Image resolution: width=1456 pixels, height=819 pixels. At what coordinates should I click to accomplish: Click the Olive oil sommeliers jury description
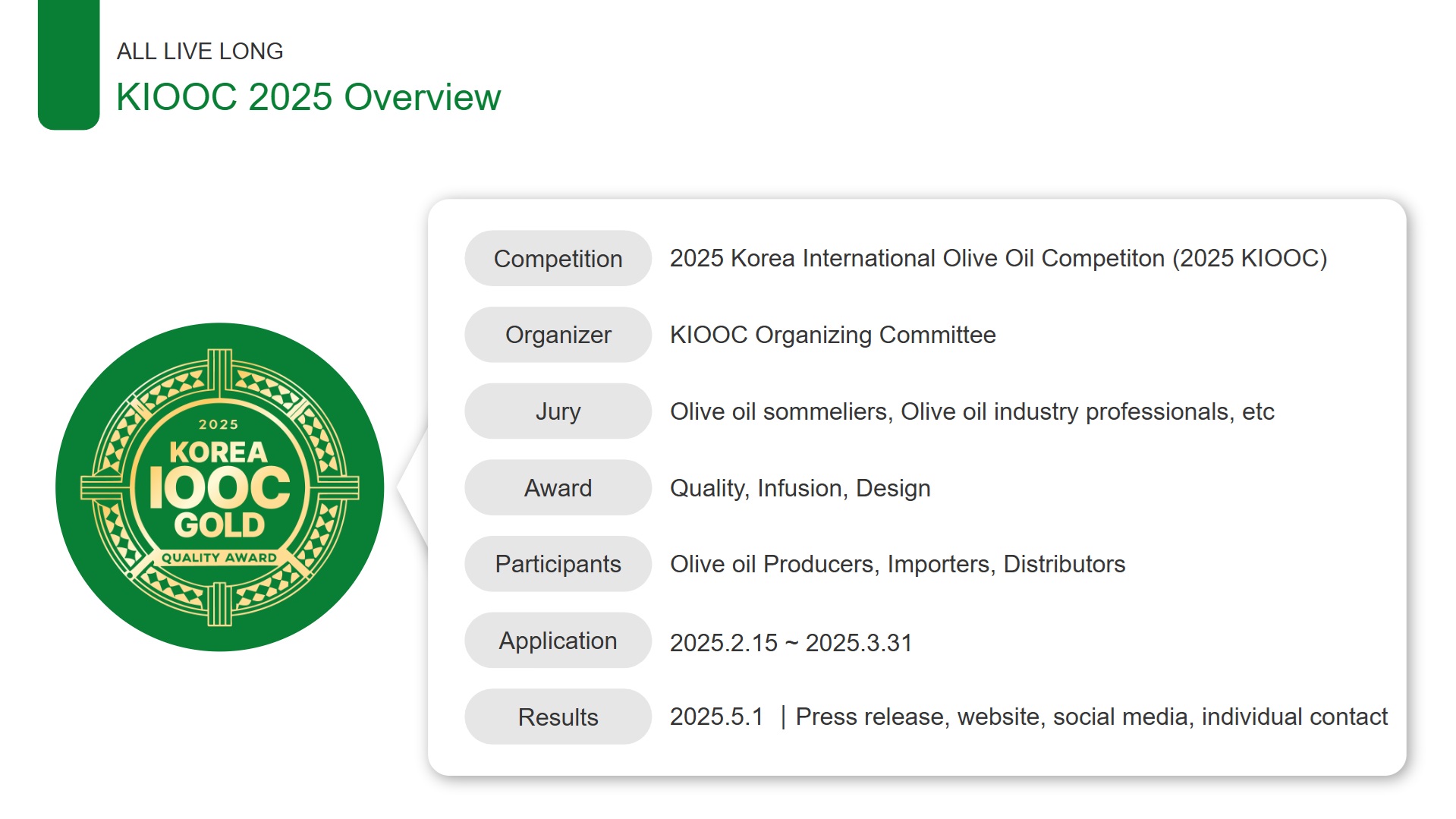click(972, 411)
